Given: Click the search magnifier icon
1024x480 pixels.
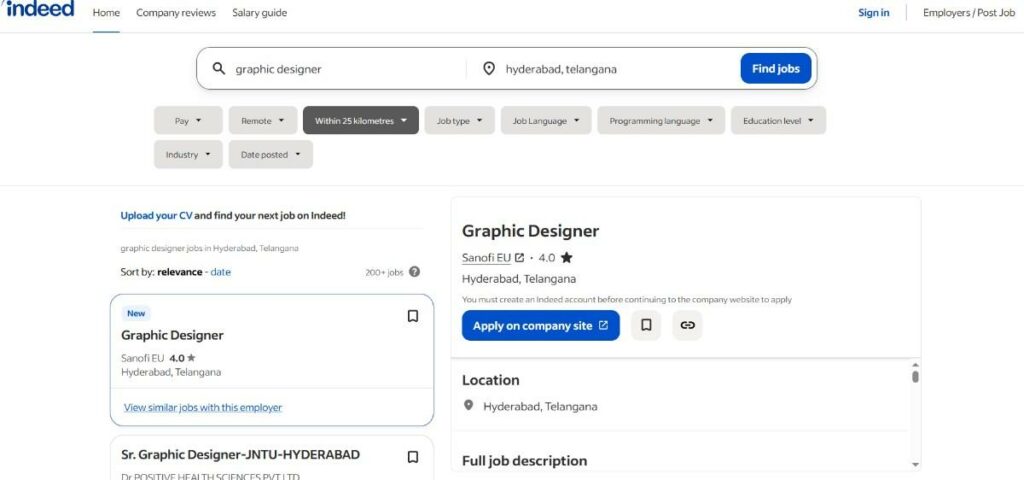Looking at the screenshot, I should point(219,69).
